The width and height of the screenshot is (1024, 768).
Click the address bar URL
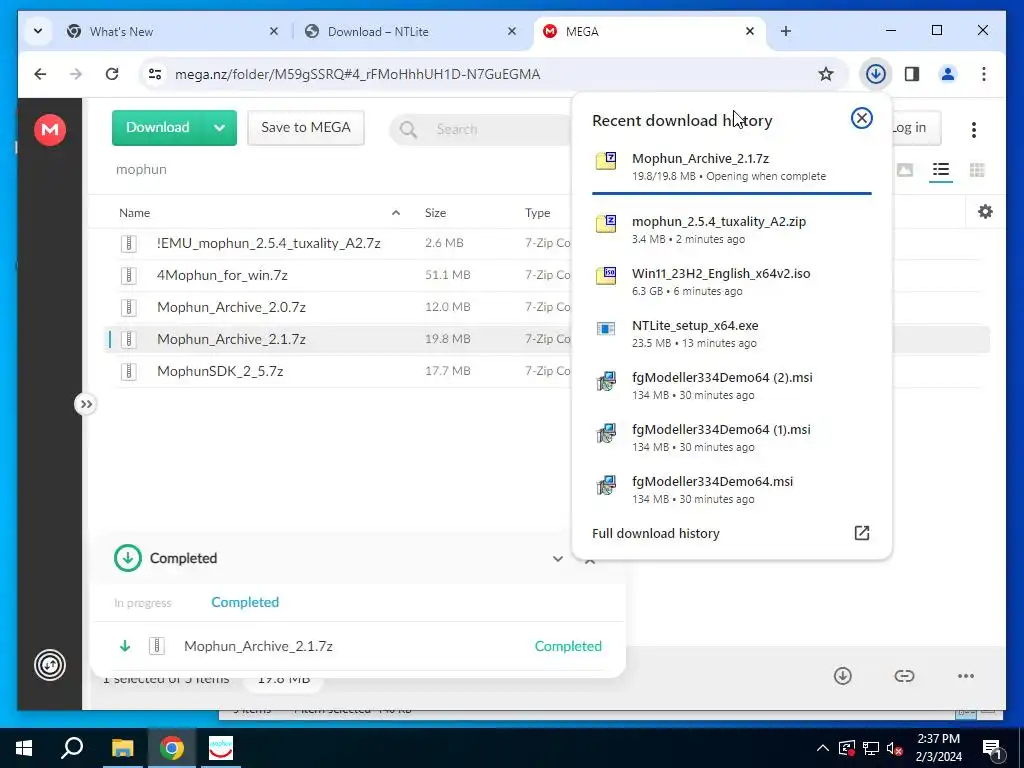click(357, 74)
